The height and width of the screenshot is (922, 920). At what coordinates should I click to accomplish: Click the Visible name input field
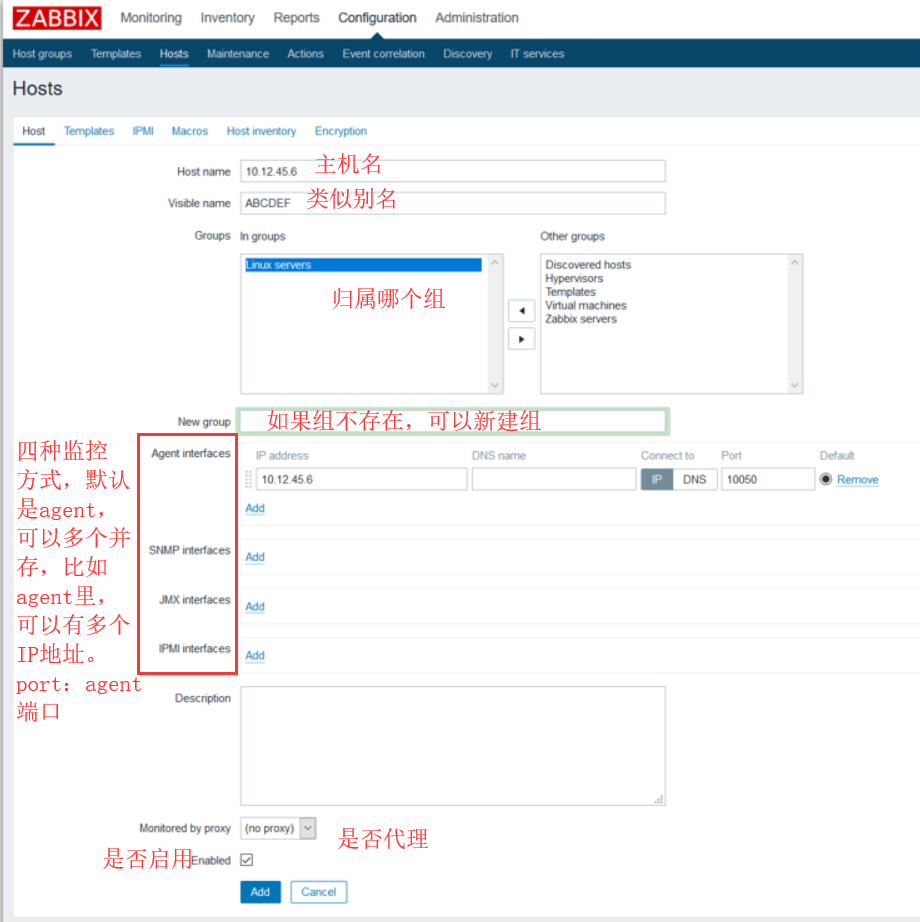click(453, 203)
